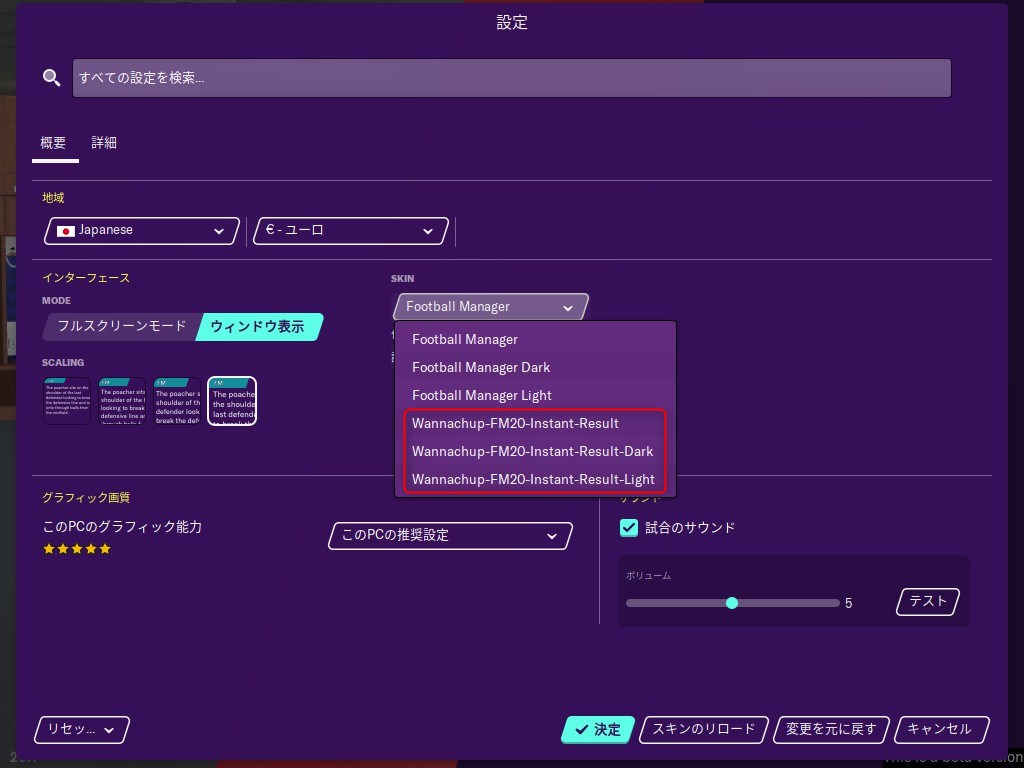Select Wannachup-FM20-Instant-Result-Dark skin
Viewport: 1024px width, 768px height.
pos(535,451)
